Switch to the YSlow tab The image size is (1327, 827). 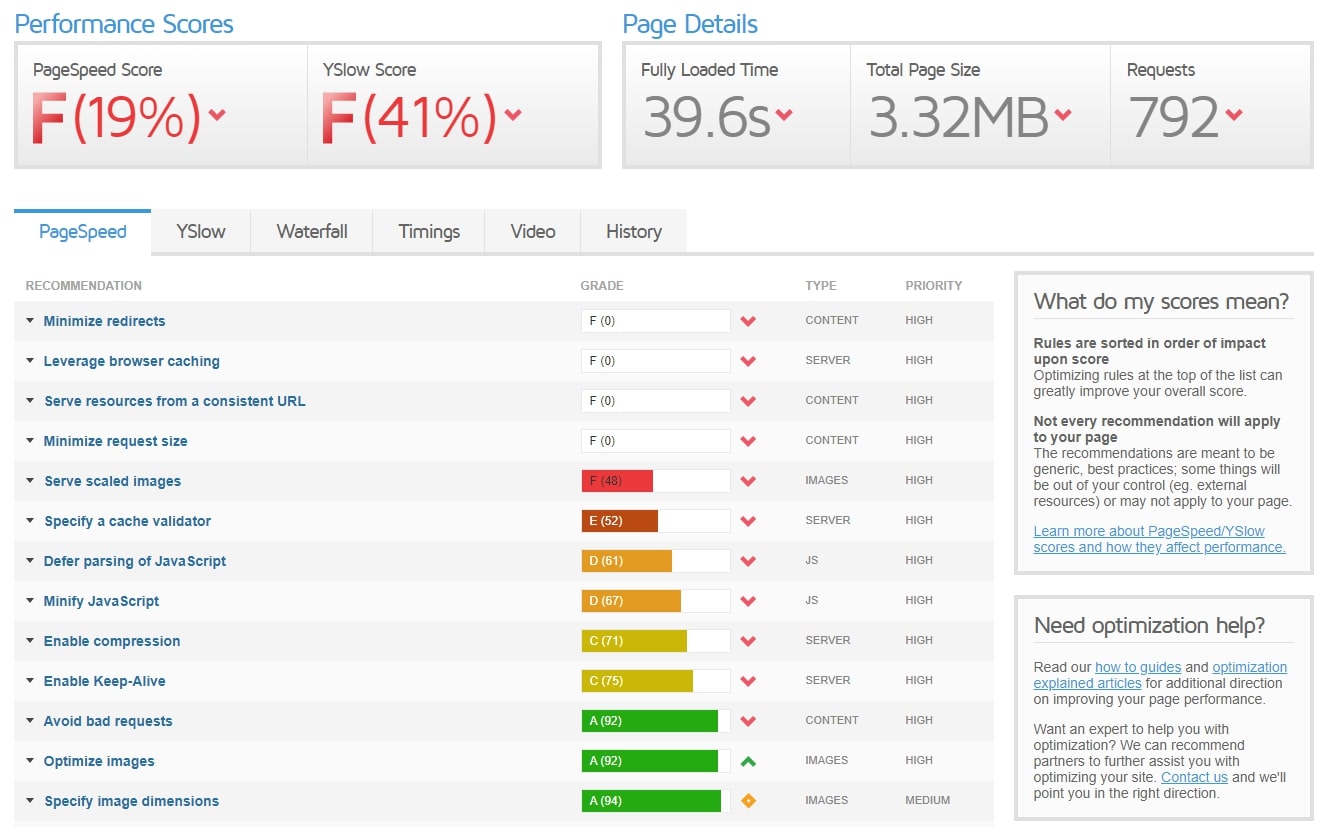[201, 232]
